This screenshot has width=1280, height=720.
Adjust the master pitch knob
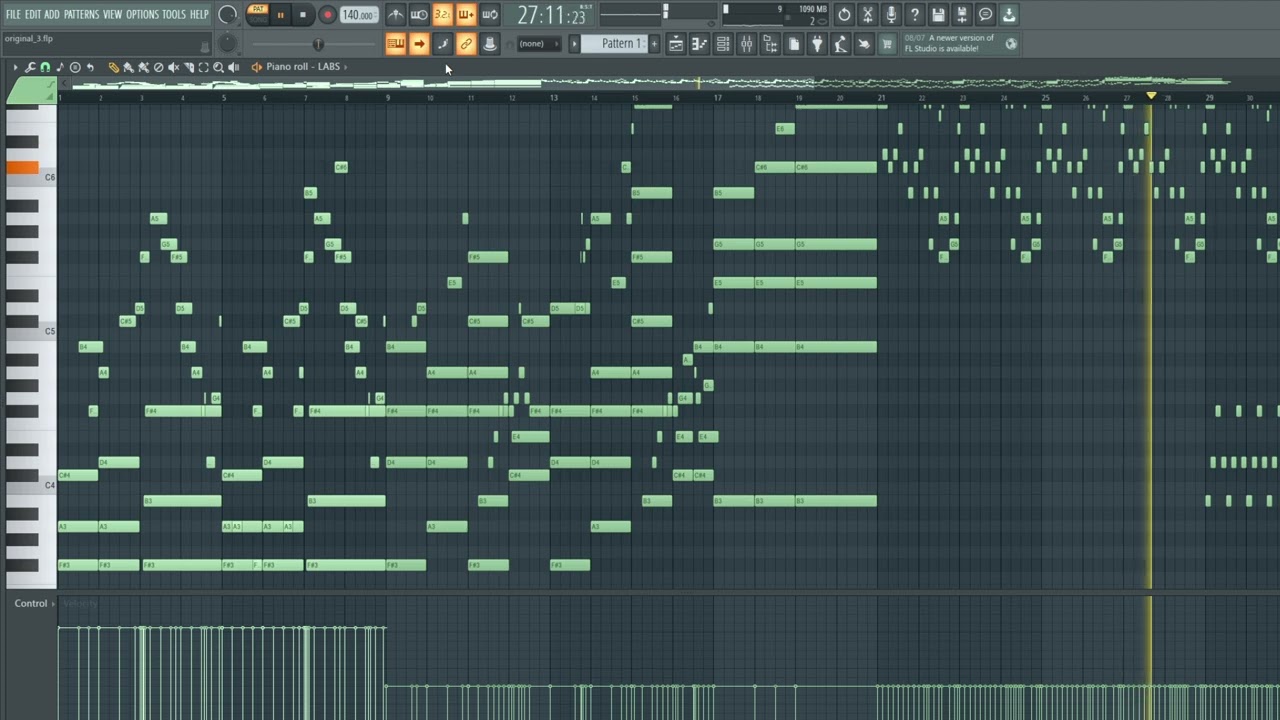click(x=228, y=43)
